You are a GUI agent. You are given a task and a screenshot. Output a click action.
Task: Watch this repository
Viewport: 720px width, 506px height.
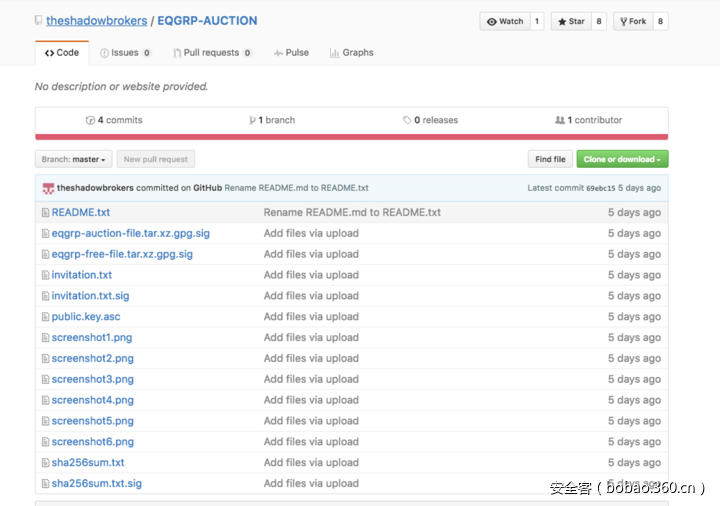point(505,22)
